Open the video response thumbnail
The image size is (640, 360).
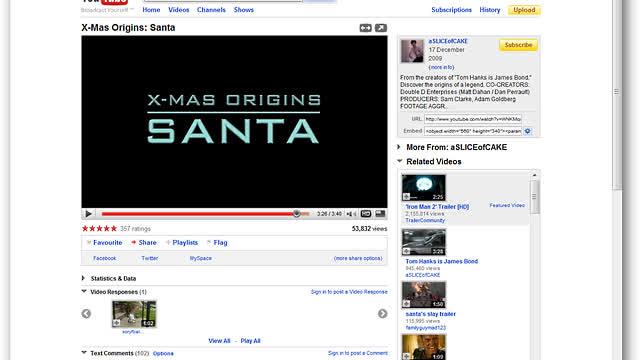pos(134,314)
